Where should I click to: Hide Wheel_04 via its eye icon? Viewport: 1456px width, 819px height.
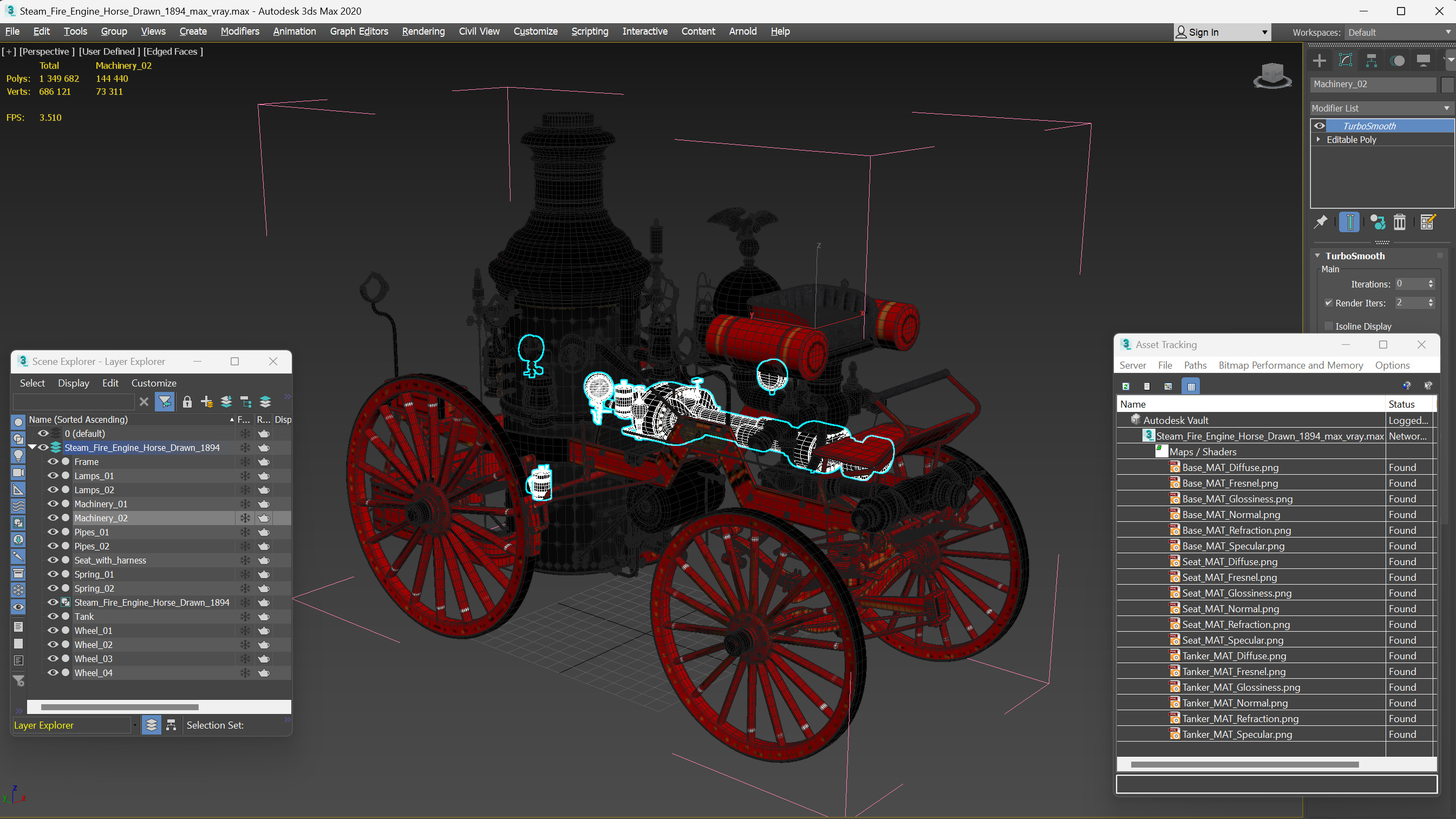[x=53, y=673]
